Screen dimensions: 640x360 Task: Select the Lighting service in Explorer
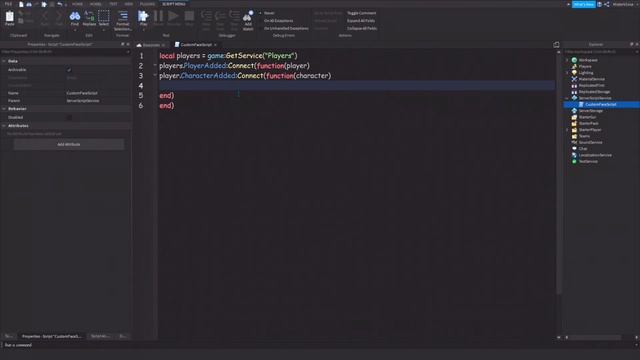pos(585,73)
